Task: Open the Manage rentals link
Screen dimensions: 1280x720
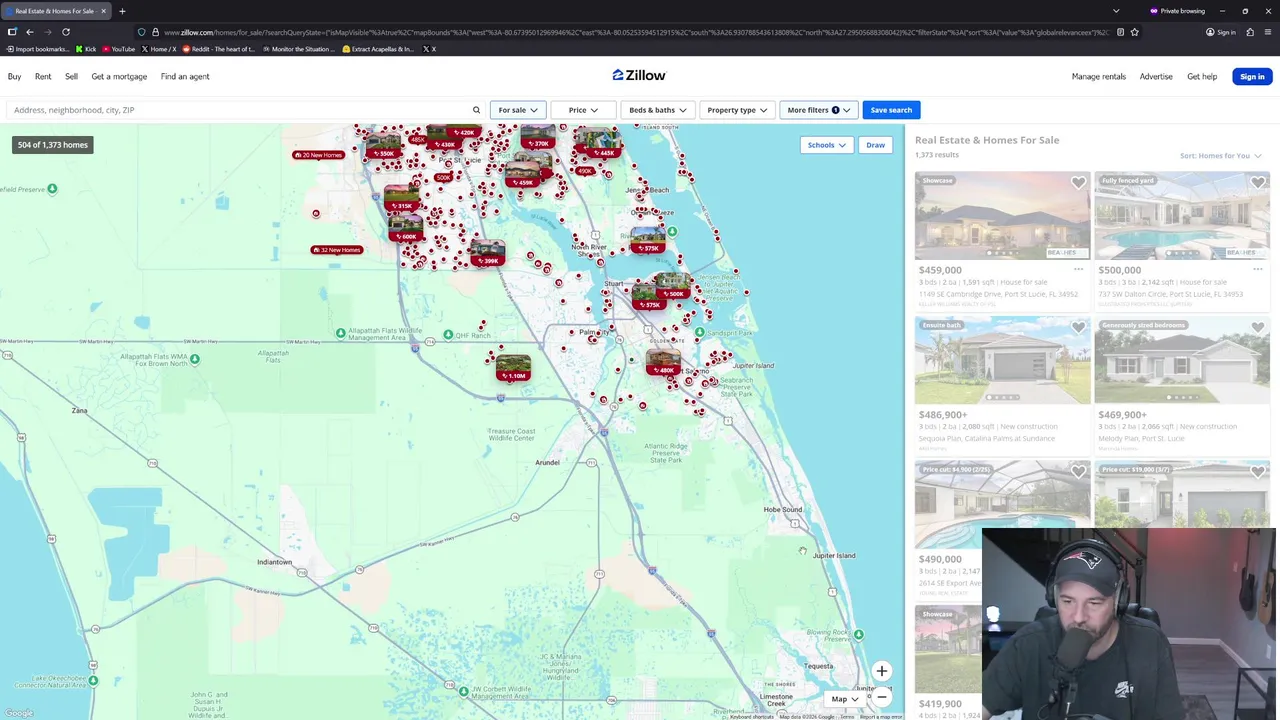Action: click(1098, 76)
